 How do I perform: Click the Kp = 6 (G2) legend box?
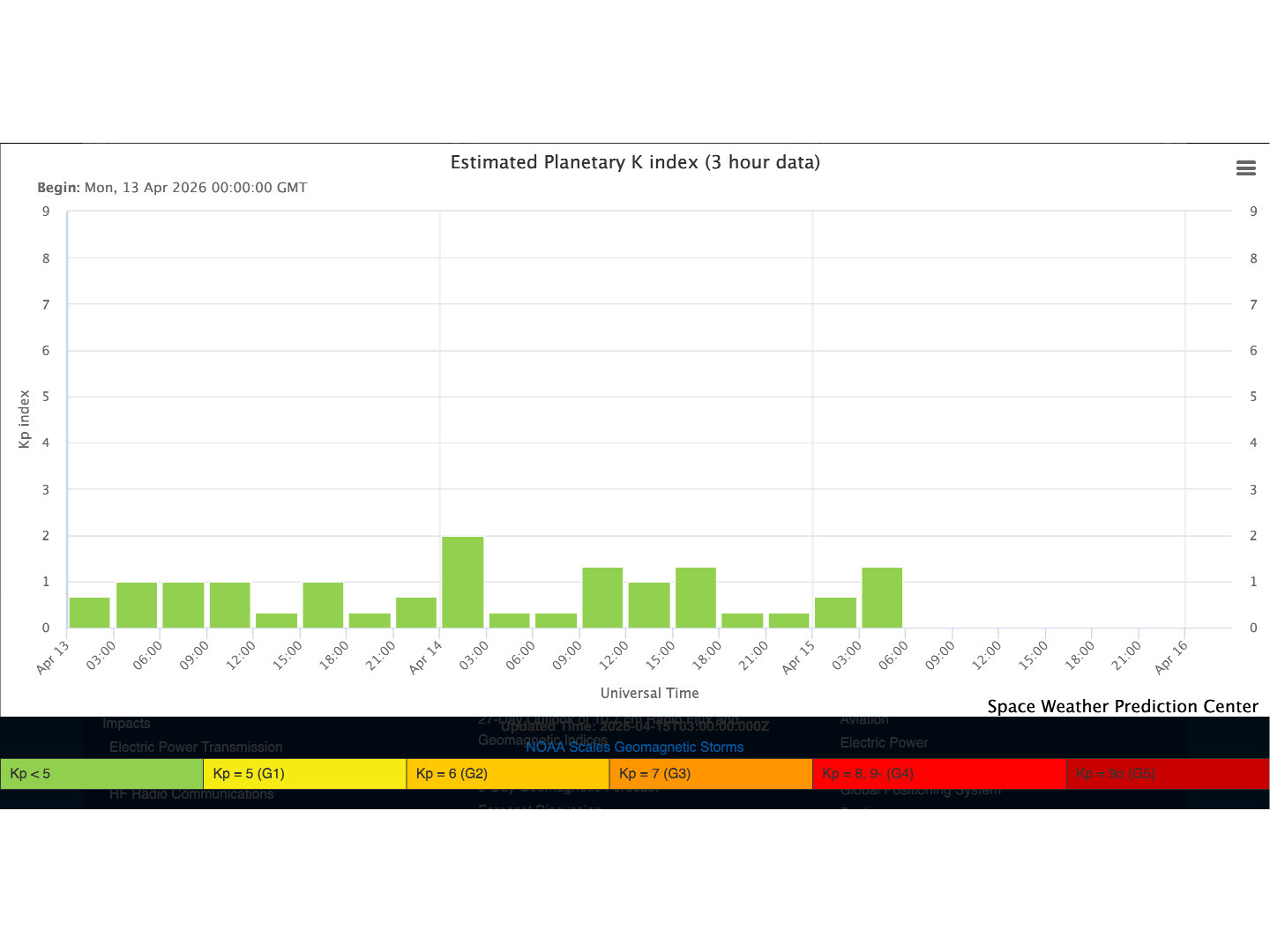tap(507, 774)
